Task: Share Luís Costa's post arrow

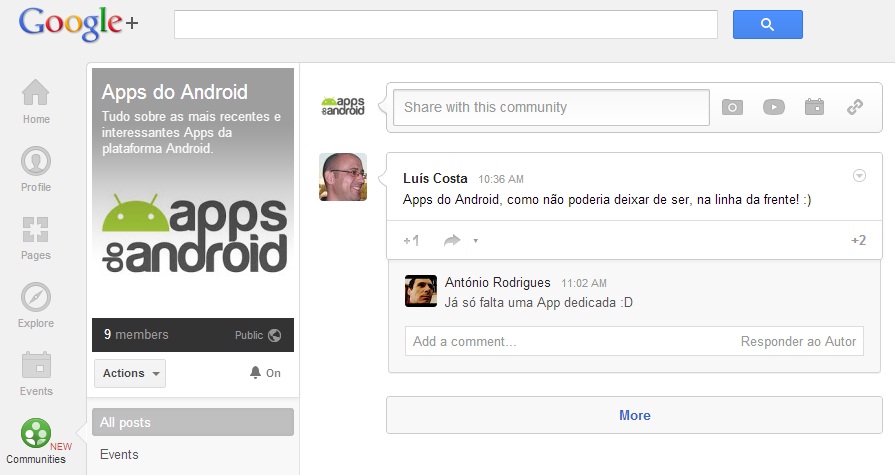Action: click(452, 240)
